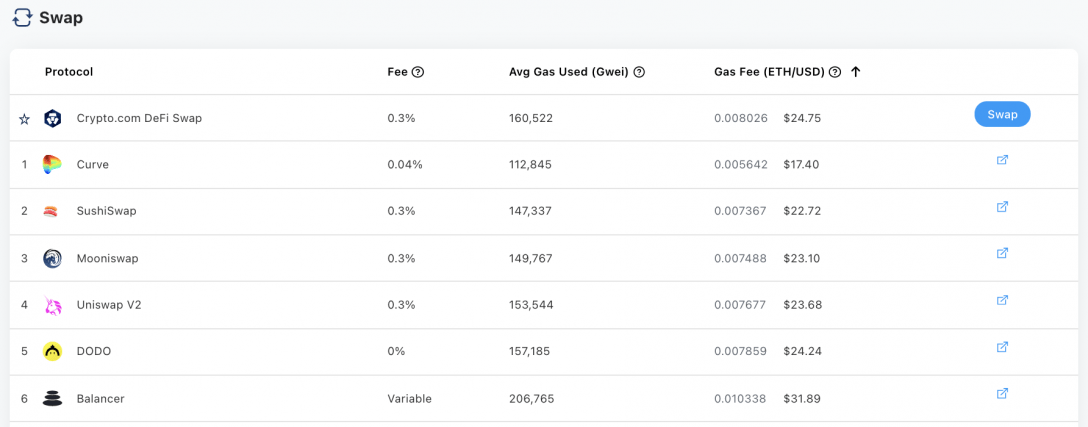1088x427 pixels.
Task: Click the Mooniswap logo icon
Action: point(53,258)
